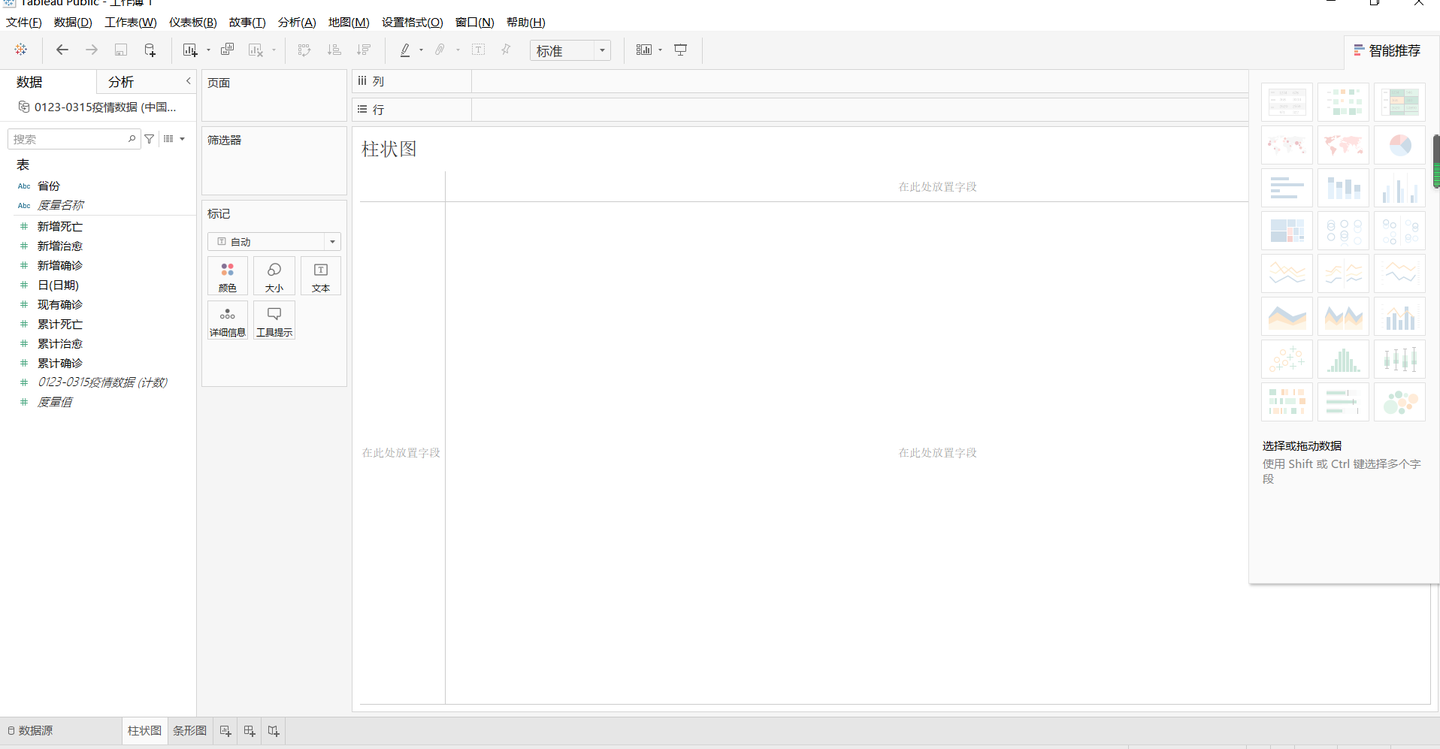Click the Tableau start page logo icon
Image resolution: width=1440 pixels, height=749 pixels.
tap(21, 50)
